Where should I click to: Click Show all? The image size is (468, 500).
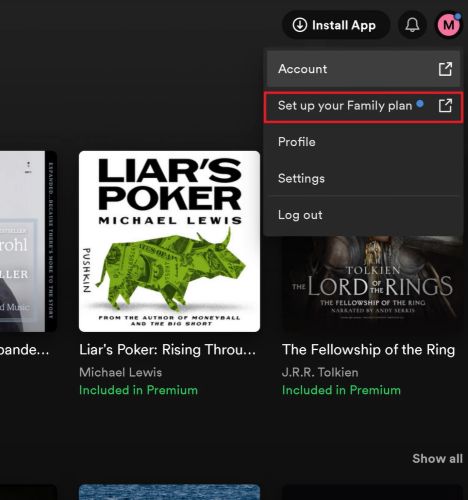click(x=437, y=459)
